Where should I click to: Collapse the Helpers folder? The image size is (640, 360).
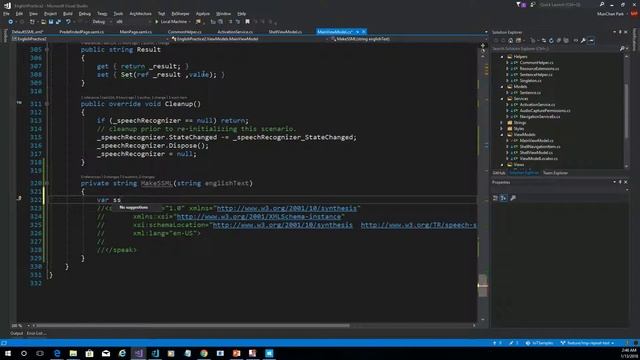[502, 57]
